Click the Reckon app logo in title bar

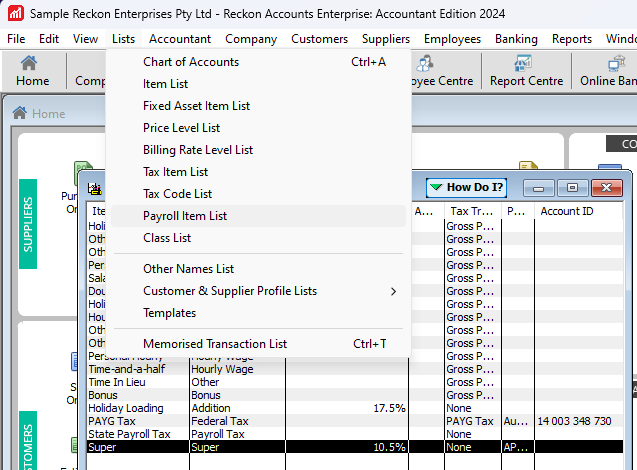pyautogui.click(x=15, y=13)
